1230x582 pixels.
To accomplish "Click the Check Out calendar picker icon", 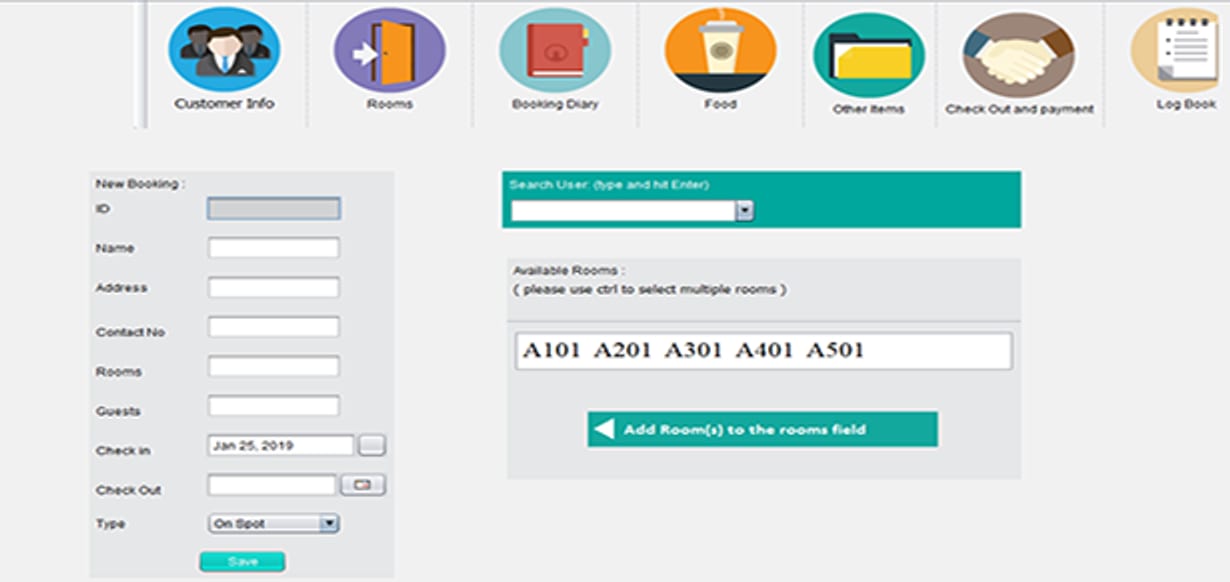I will pos(363,485).
